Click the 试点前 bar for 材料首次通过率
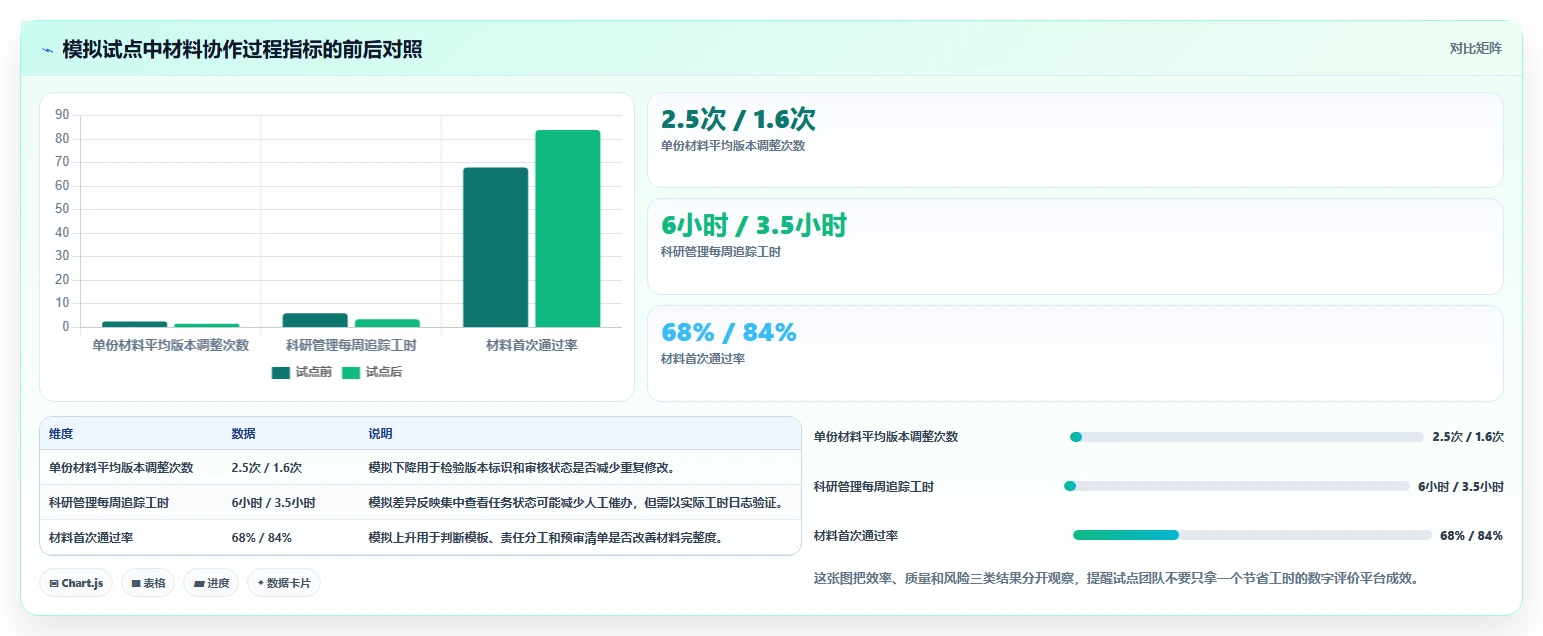Screen dimensions: 1543x636 click(x=495, y=247)
